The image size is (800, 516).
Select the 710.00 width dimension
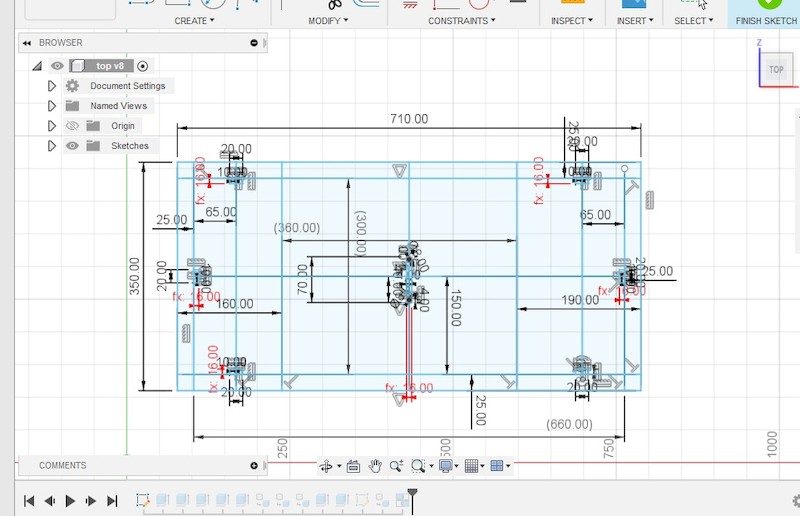409,119
